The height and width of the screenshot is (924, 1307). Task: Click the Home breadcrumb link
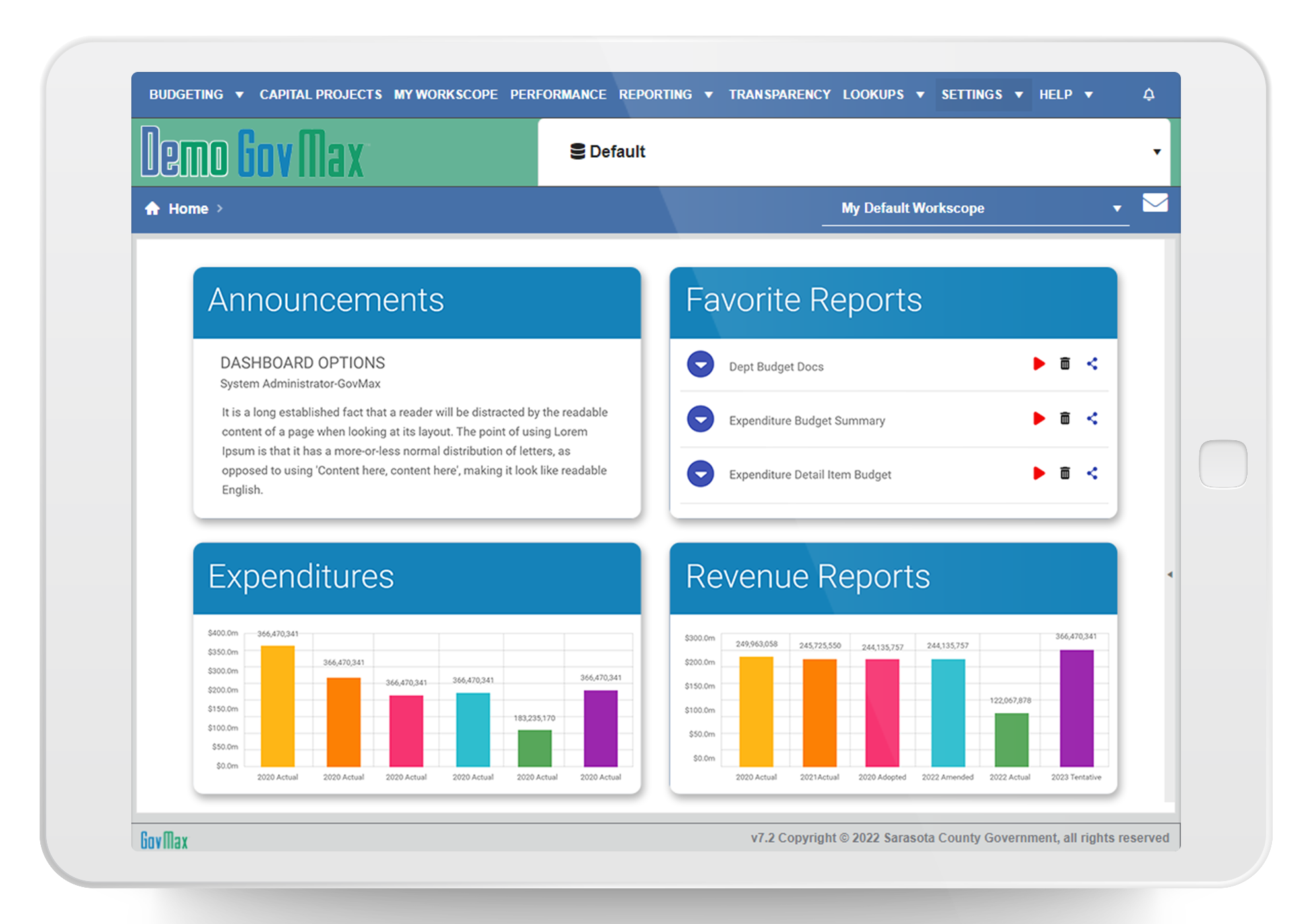[x=189, y=208]
